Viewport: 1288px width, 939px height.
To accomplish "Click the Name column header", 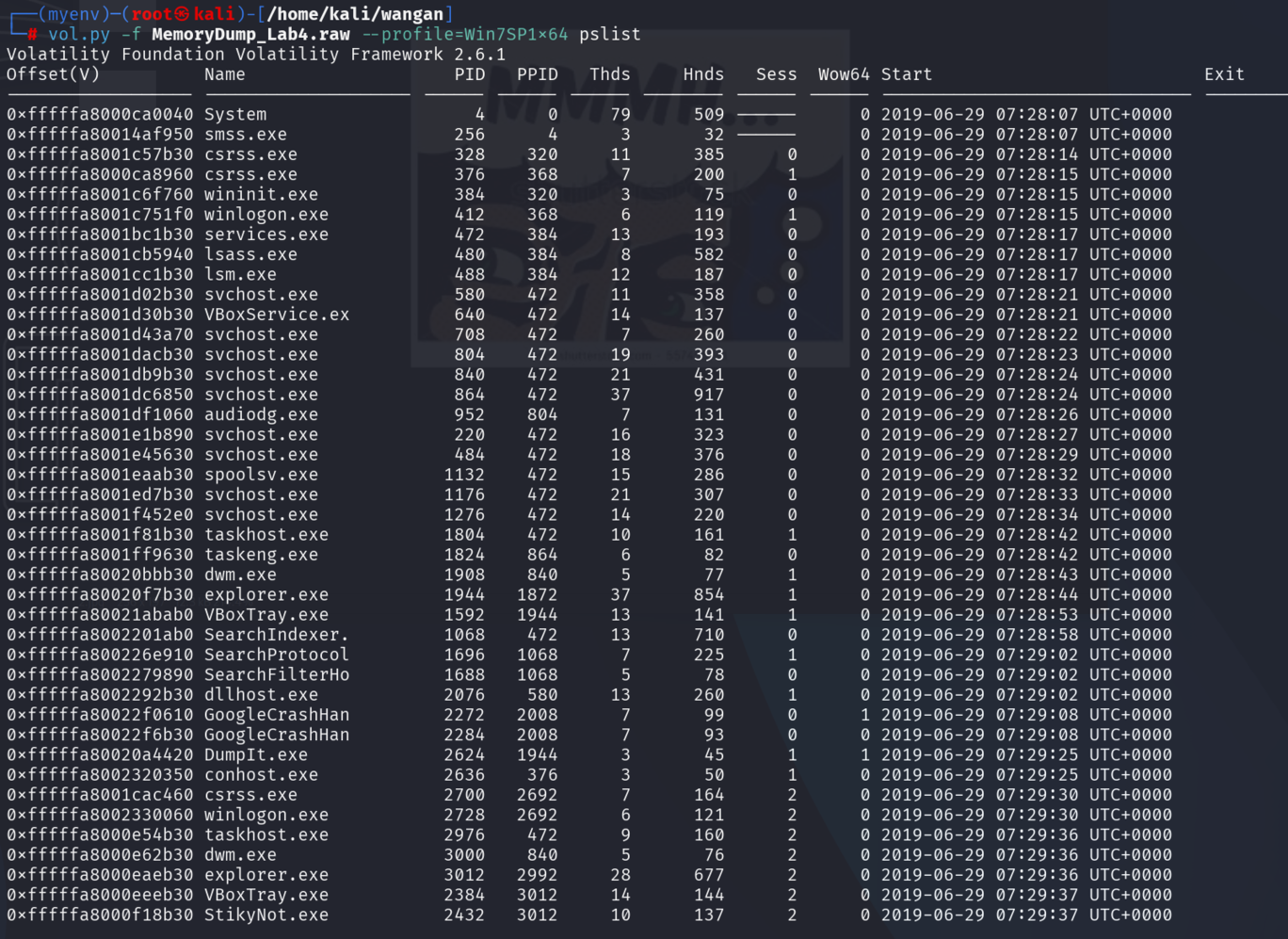I will pyautogui.click(x=224, y=74).
